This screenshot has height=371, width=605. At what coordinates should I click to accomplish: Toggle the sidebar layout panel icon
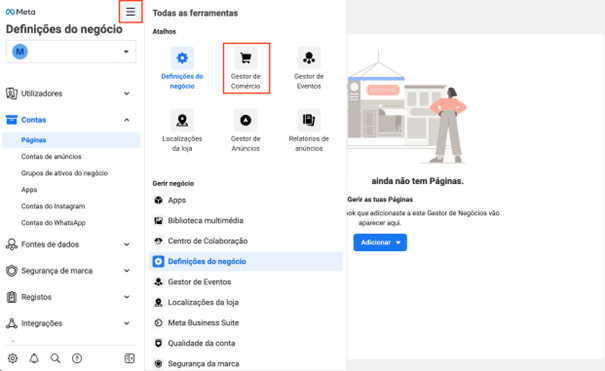130,358
